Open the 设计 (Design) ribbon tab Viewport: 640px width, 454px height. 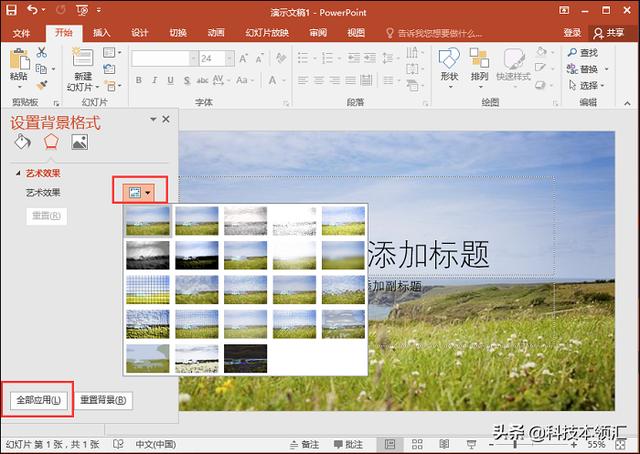(140, 33)
